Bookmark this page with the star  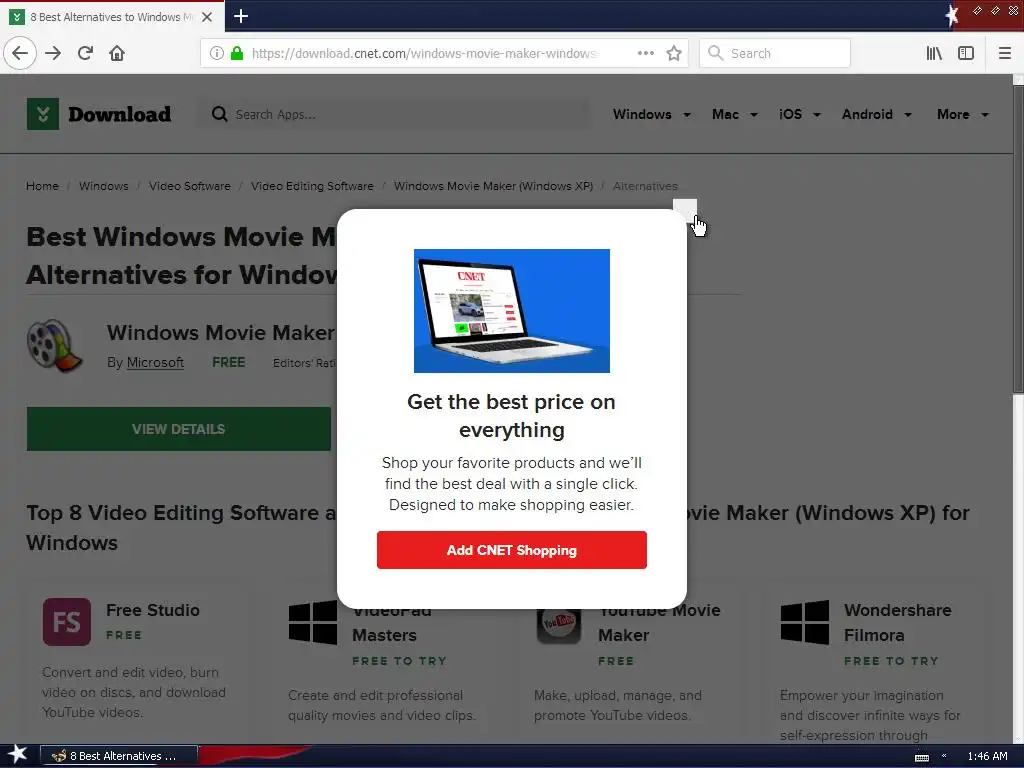coord(674,53)
